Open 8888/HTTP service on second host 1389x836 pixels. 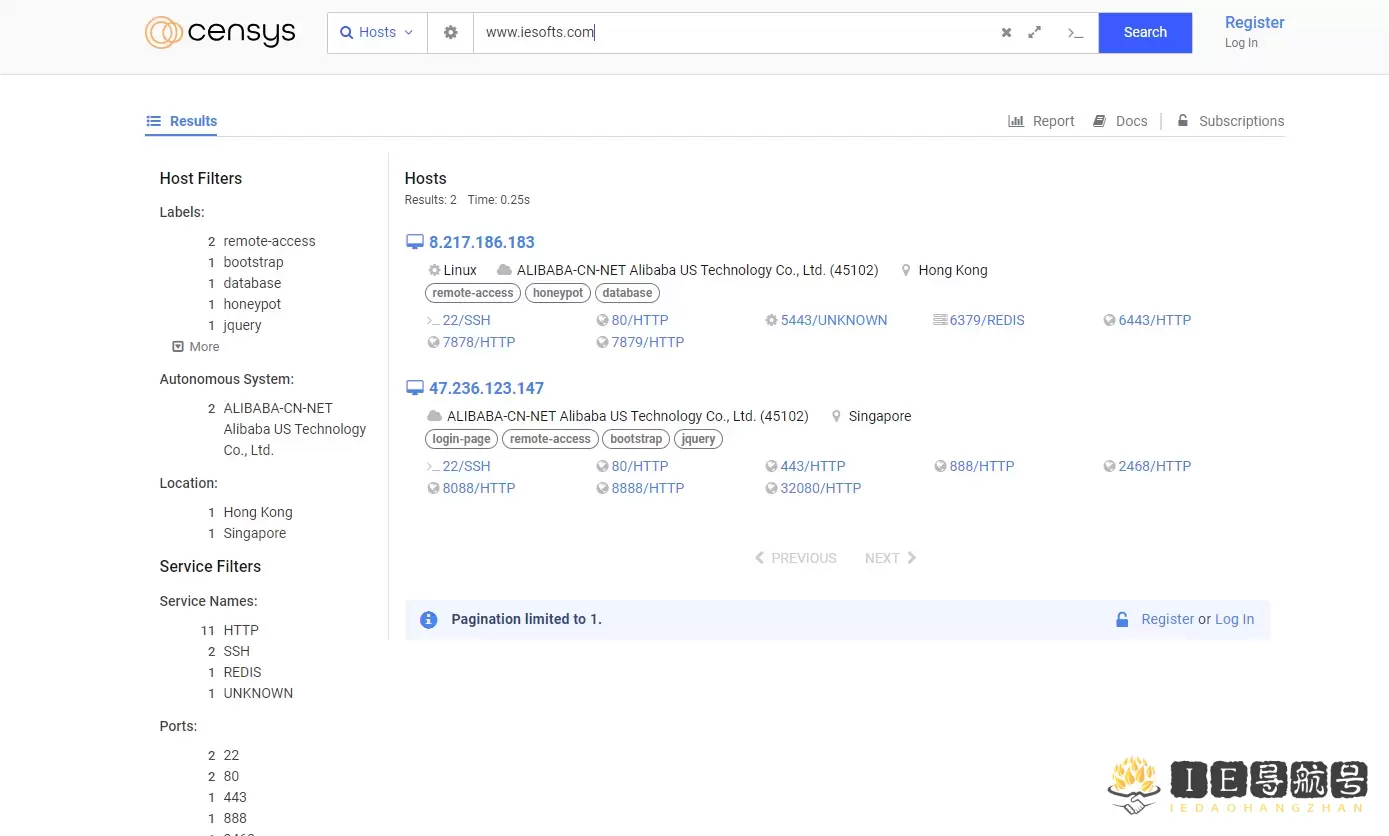(640, 488)
